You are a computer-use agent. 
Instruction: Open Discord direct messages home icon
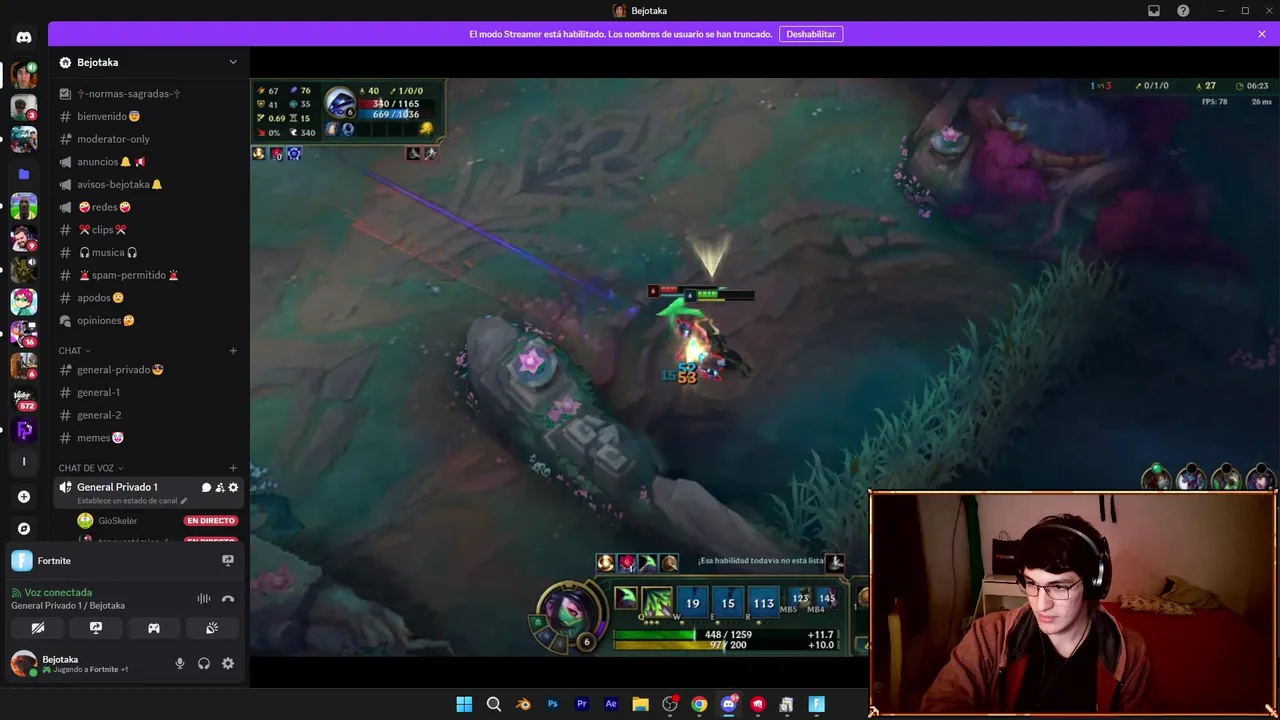(24, 38)
